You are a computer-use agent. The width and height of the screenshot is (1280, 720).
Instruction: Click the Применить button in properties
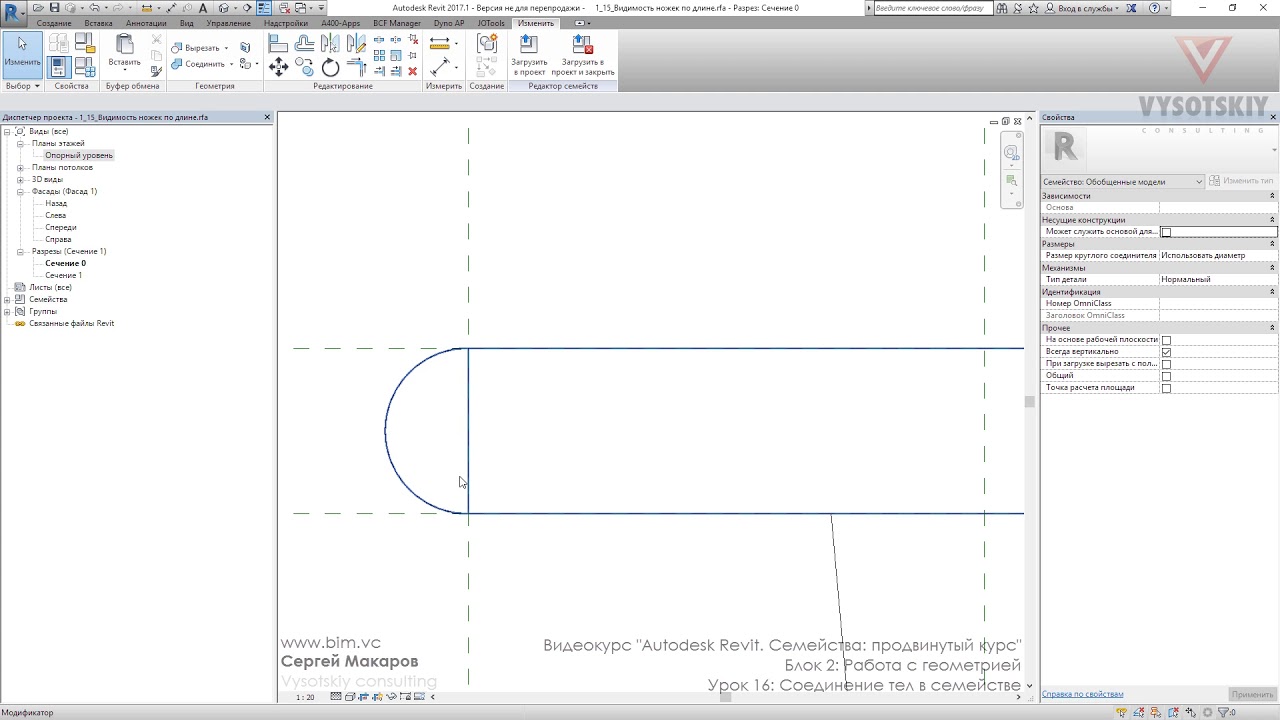1252,694
